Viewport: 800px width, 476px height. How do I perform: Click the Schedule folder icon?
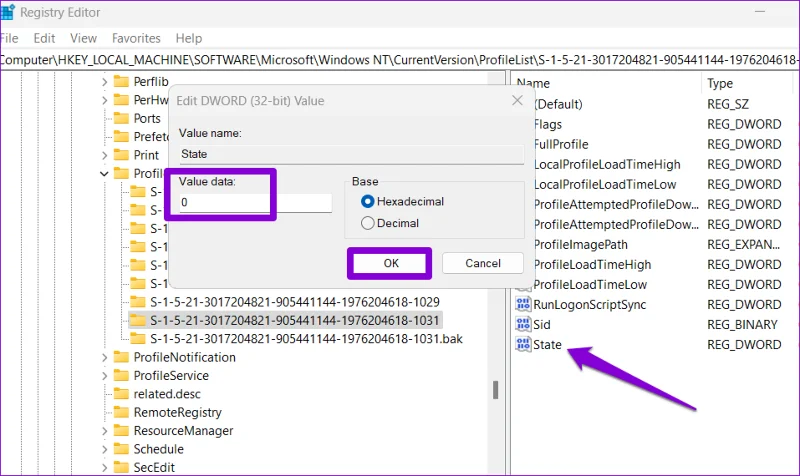(x=121, y=448)
